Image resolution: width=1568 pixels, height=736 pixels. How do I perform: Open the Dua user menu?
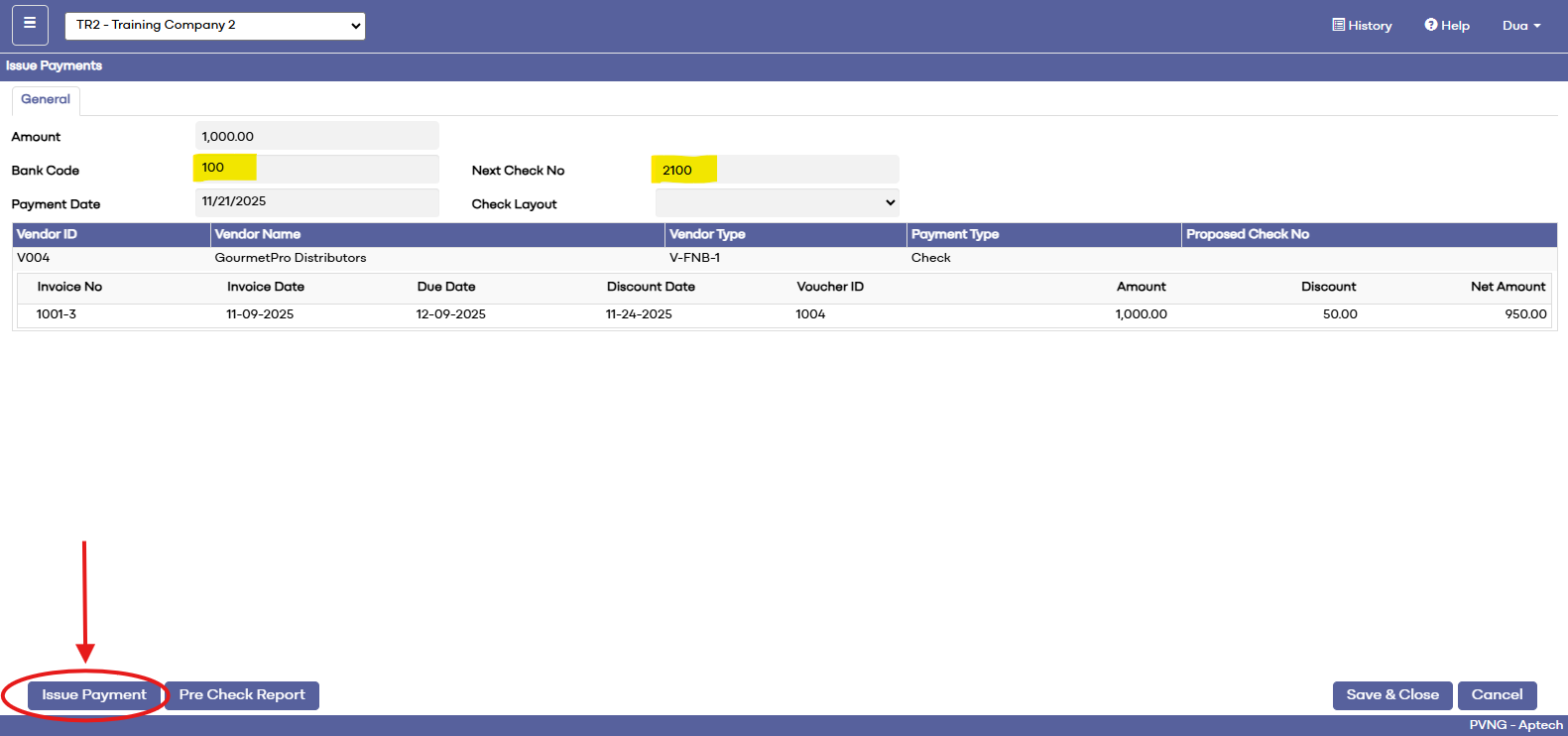point(1521,26)
